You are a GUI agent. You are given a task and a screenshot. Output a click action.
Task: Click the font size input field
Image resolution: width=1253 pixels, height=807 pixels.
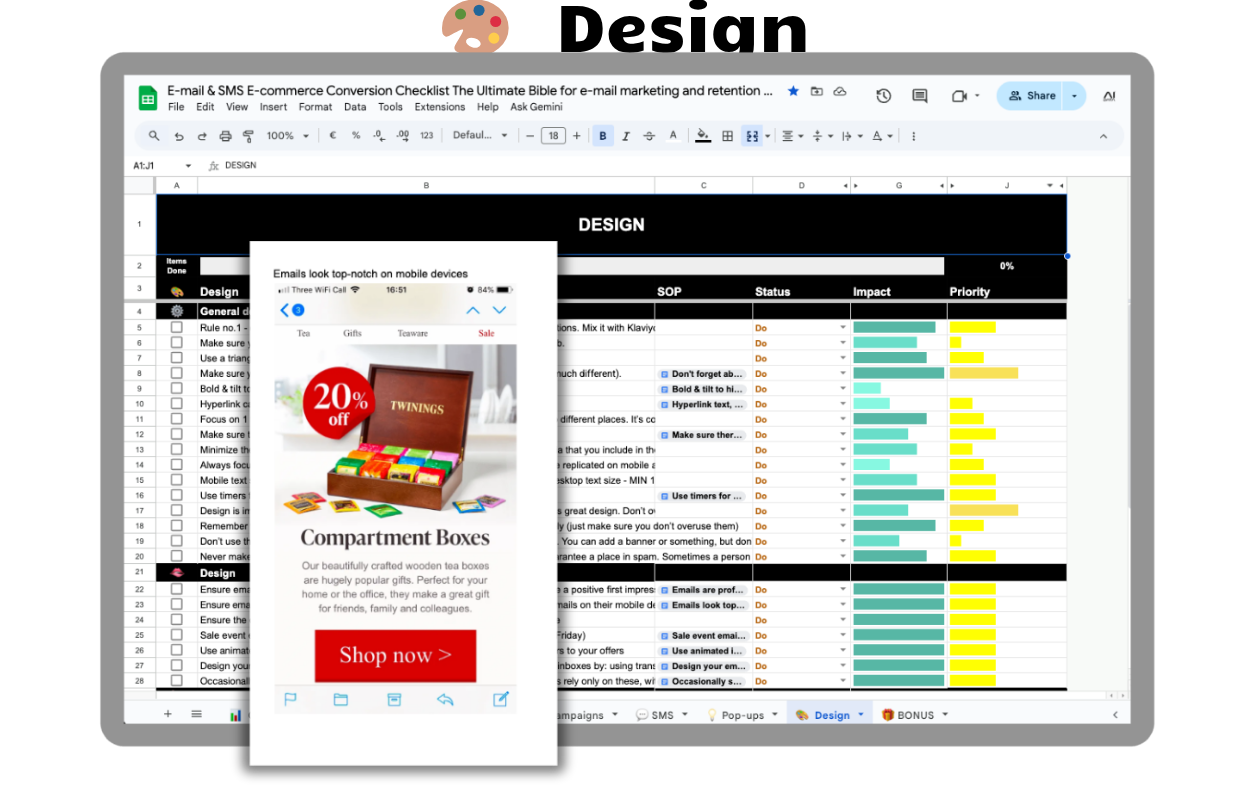[553, 136]
